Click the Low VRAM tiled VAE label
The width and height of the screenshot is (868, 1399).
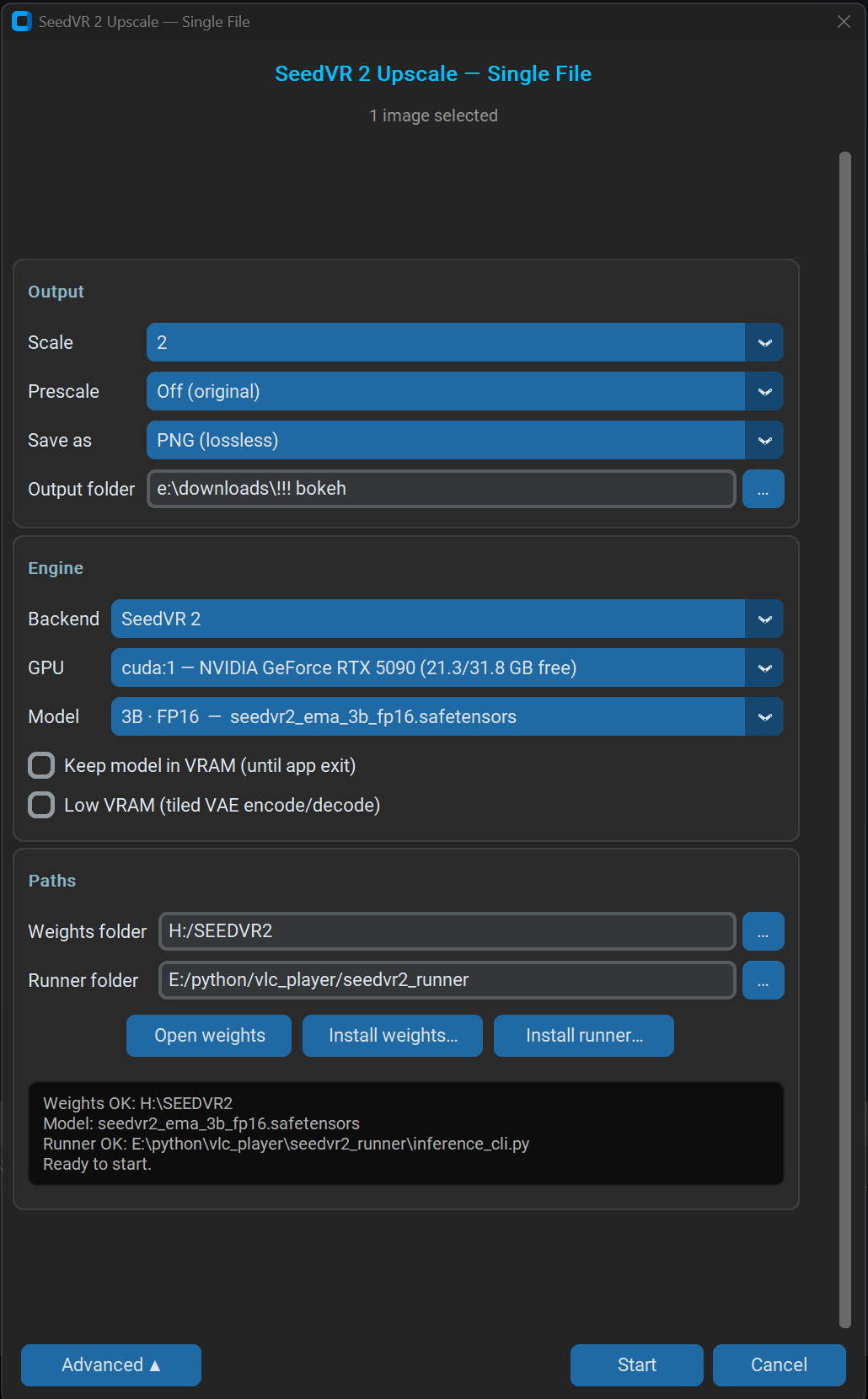[x=222, y=805]
